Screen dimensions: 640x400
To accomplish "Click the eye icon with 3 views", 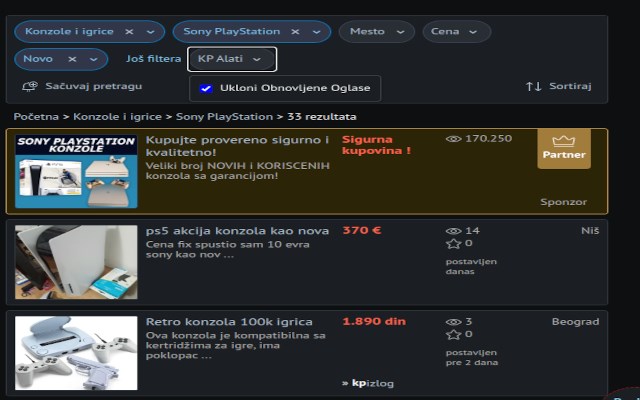I will click(x=453, y=322).
